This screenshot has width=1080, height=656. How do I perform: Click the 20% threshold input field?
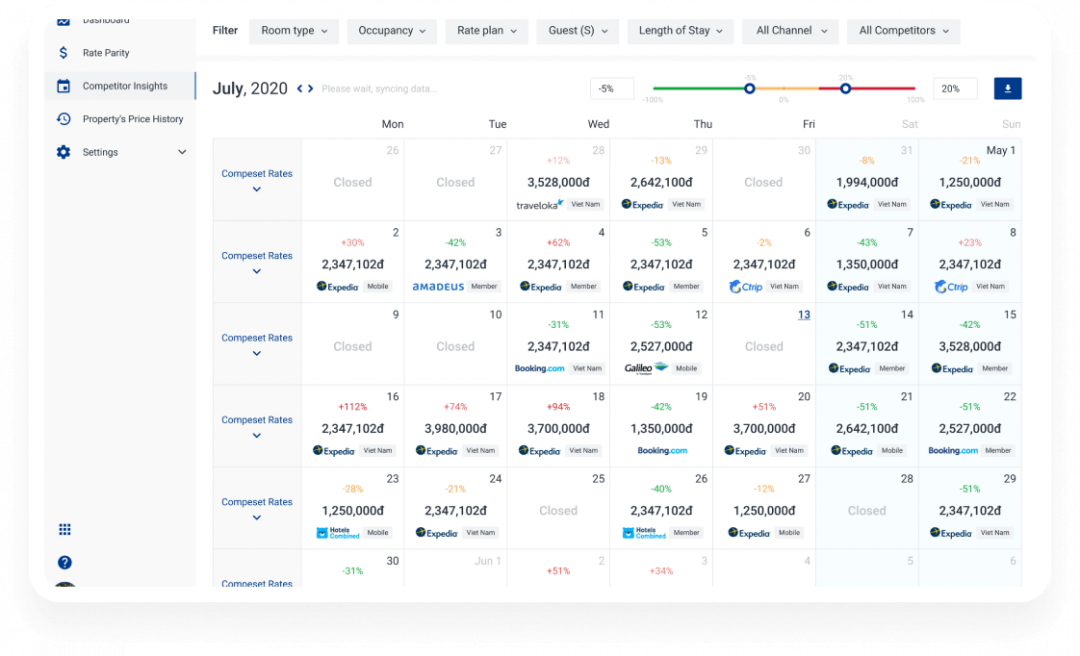pyautogui.click(x=955, y=89)
